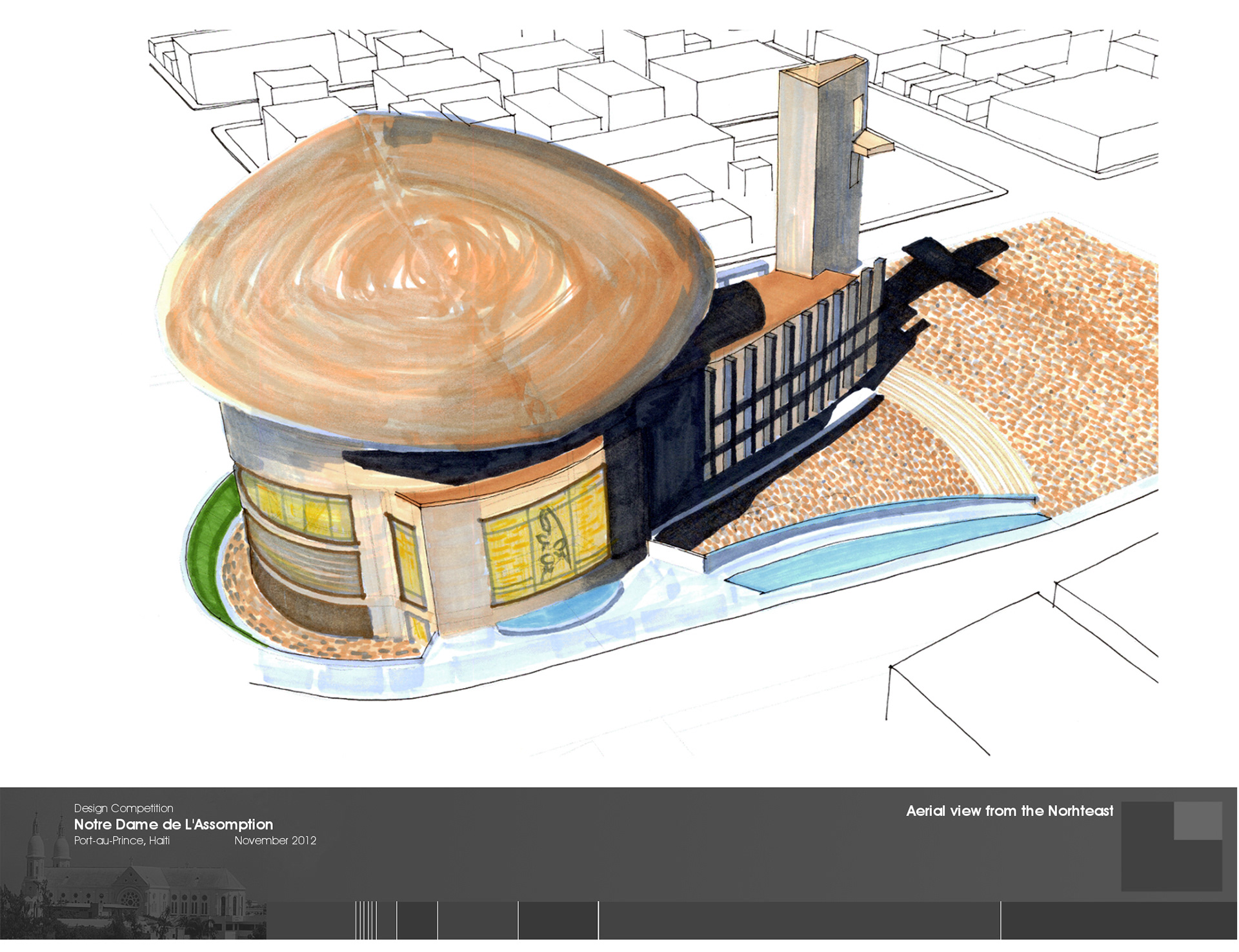This screenshot has height=952, width=1239.
Task: Click the 'November 2012' date text
Action: (275, 840)
